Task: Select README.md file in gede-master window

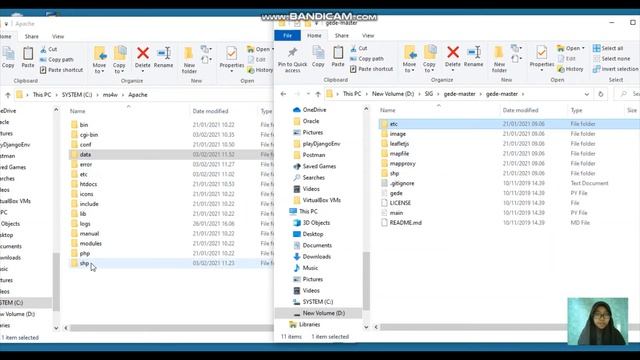Action: coord(405,223)
